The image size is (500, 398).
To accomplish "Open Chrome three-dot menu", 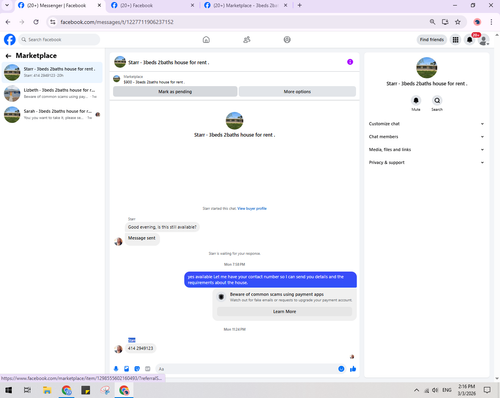I will pos(491,22).
